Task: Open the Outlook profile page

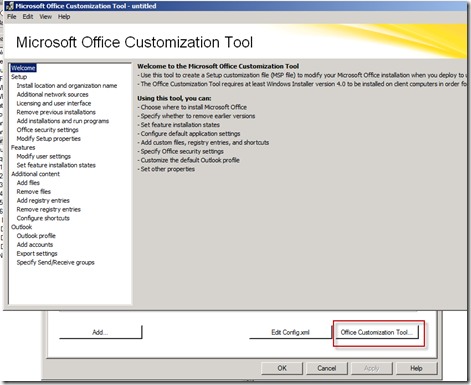Action: click(36, 236)
